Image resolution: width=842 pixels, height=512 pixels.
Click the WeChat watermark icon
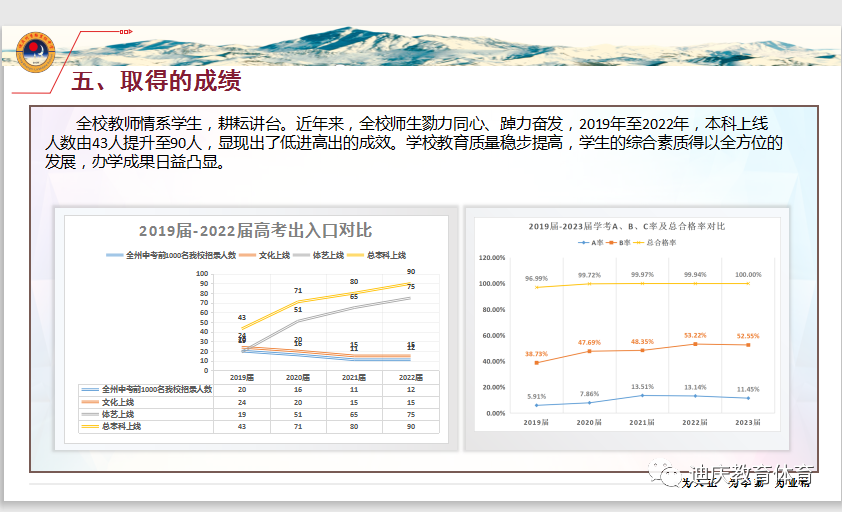click(664, 475)
